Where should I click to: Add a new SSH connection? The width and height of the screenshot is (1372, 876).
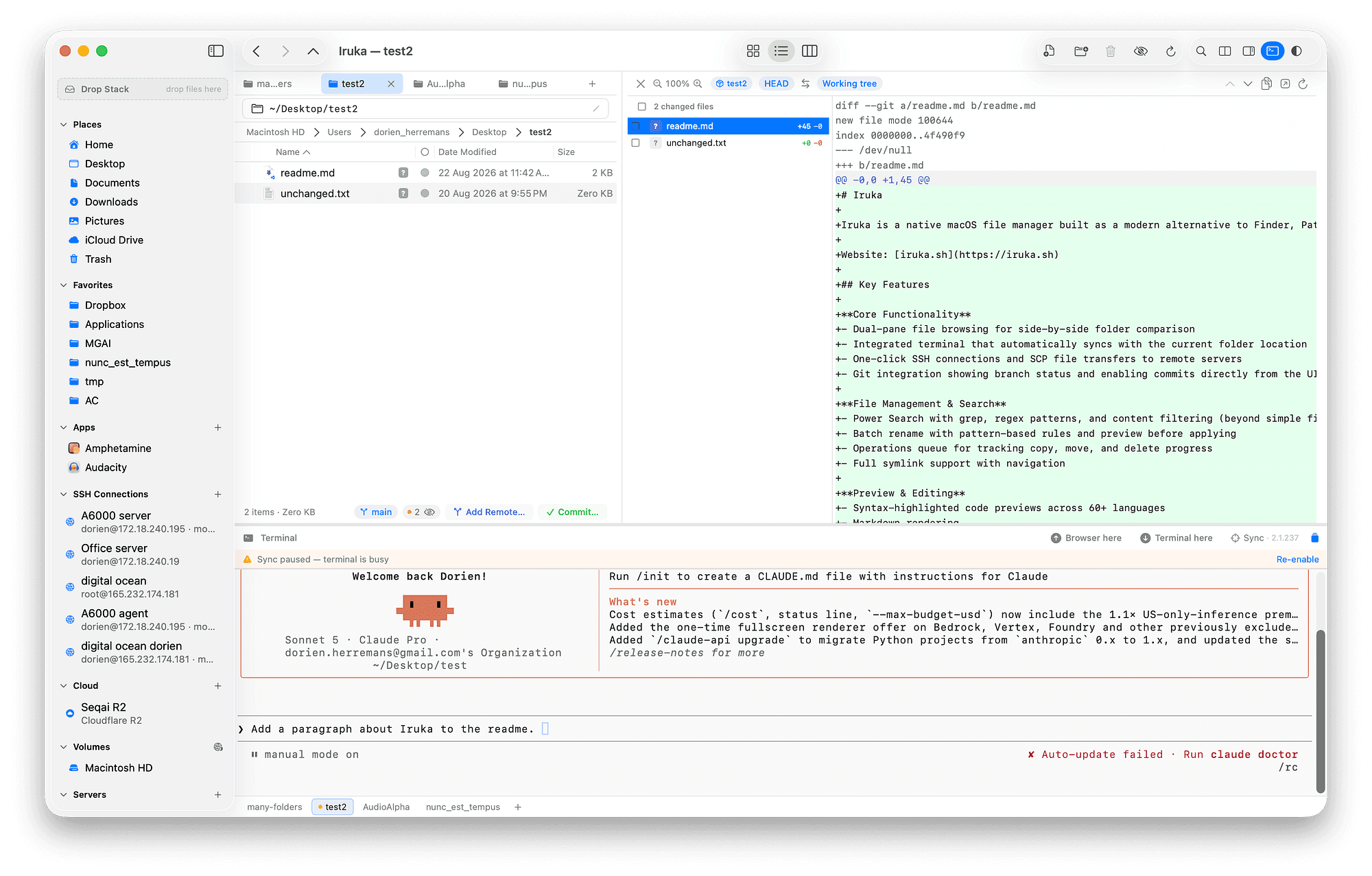pos(217,494)
